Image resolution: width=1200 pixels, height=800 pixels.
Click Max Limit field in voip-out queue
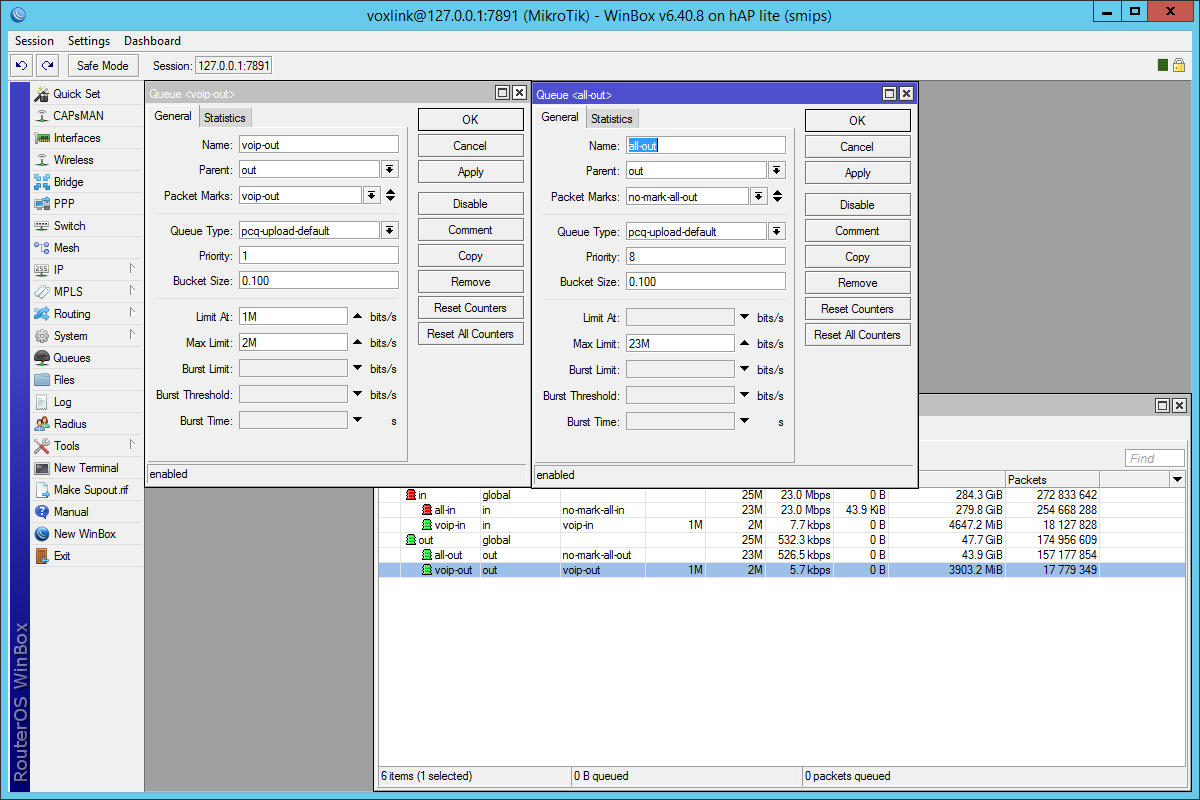293,343
